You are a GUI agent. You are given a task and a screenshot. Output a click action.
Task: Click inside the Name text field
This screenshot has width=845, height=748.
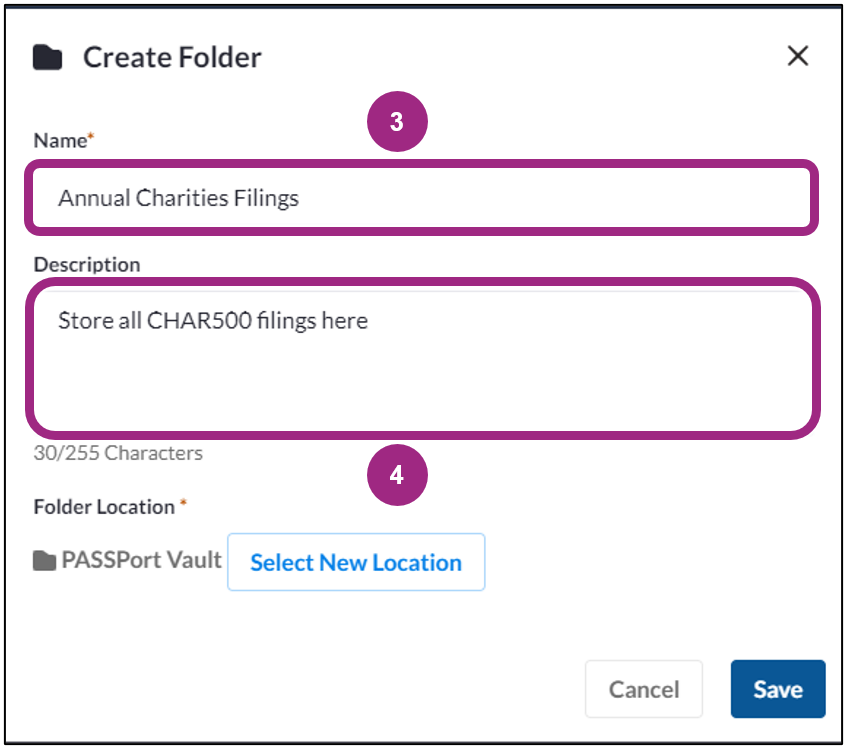point(420,198)
